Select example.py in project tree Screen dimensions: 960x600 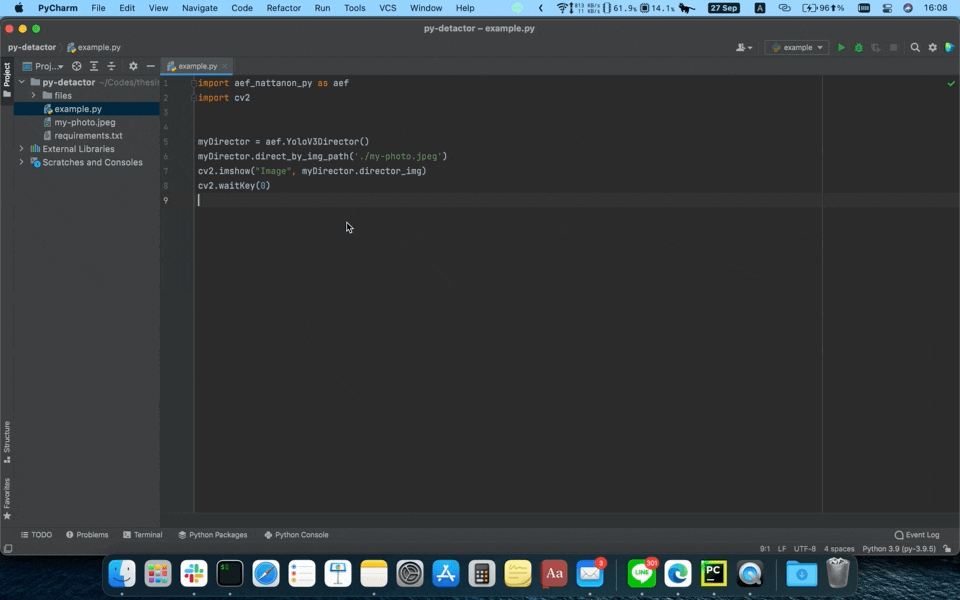[78, 109]
